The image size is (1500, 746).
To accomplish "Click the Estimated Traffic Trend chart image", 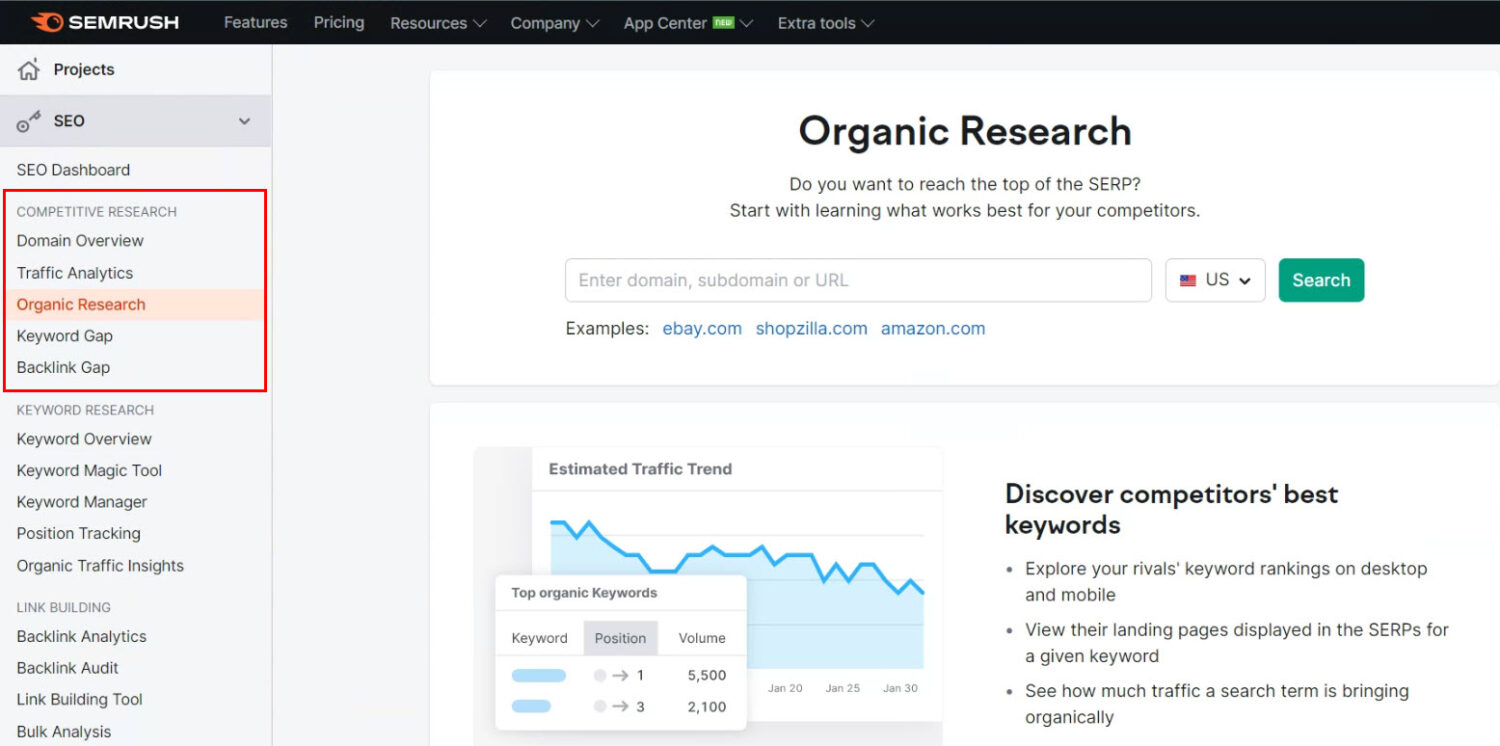I will [x=707, y=595].
